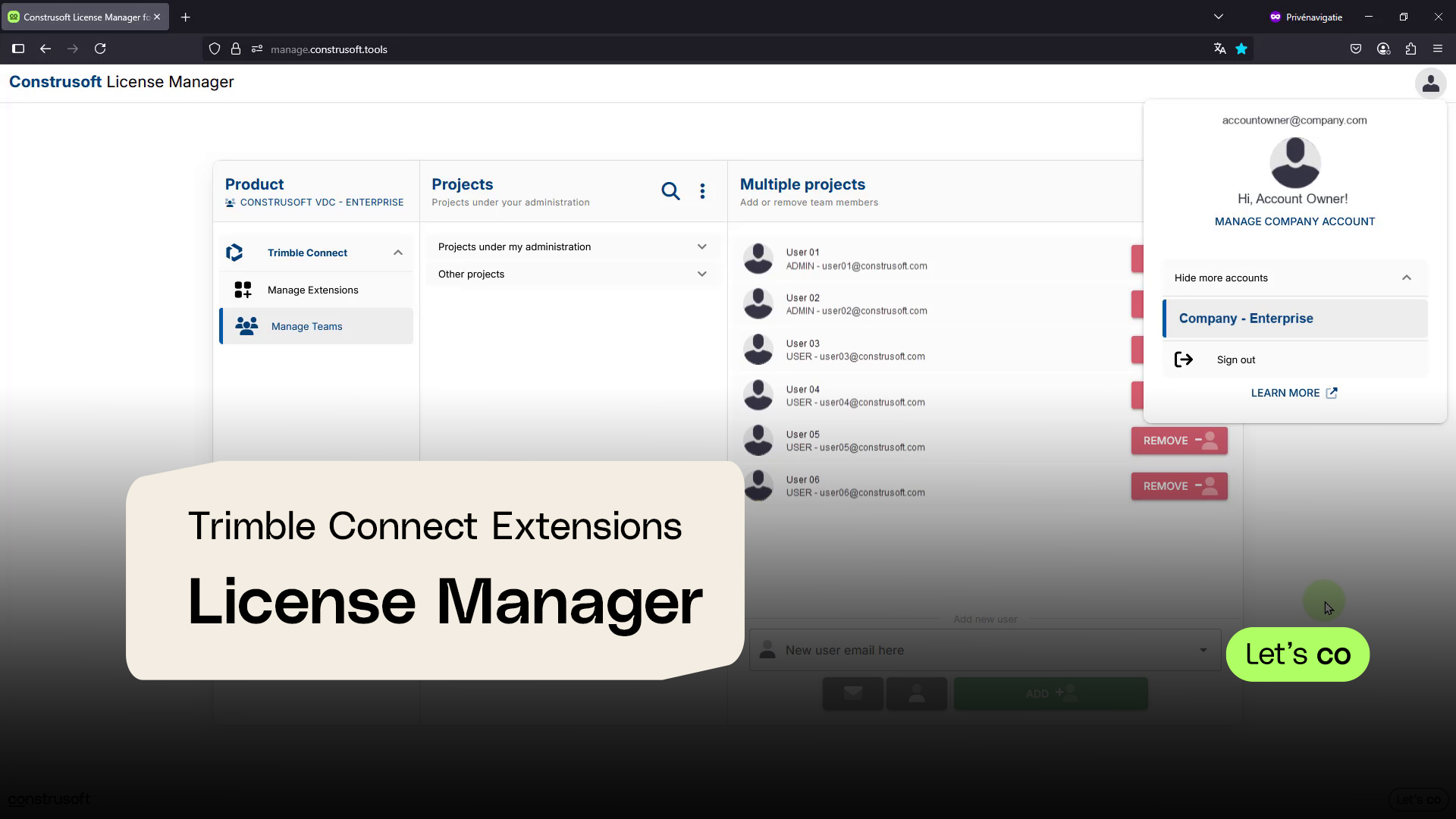Click the large avatar in account popup

pos(1294,162)
